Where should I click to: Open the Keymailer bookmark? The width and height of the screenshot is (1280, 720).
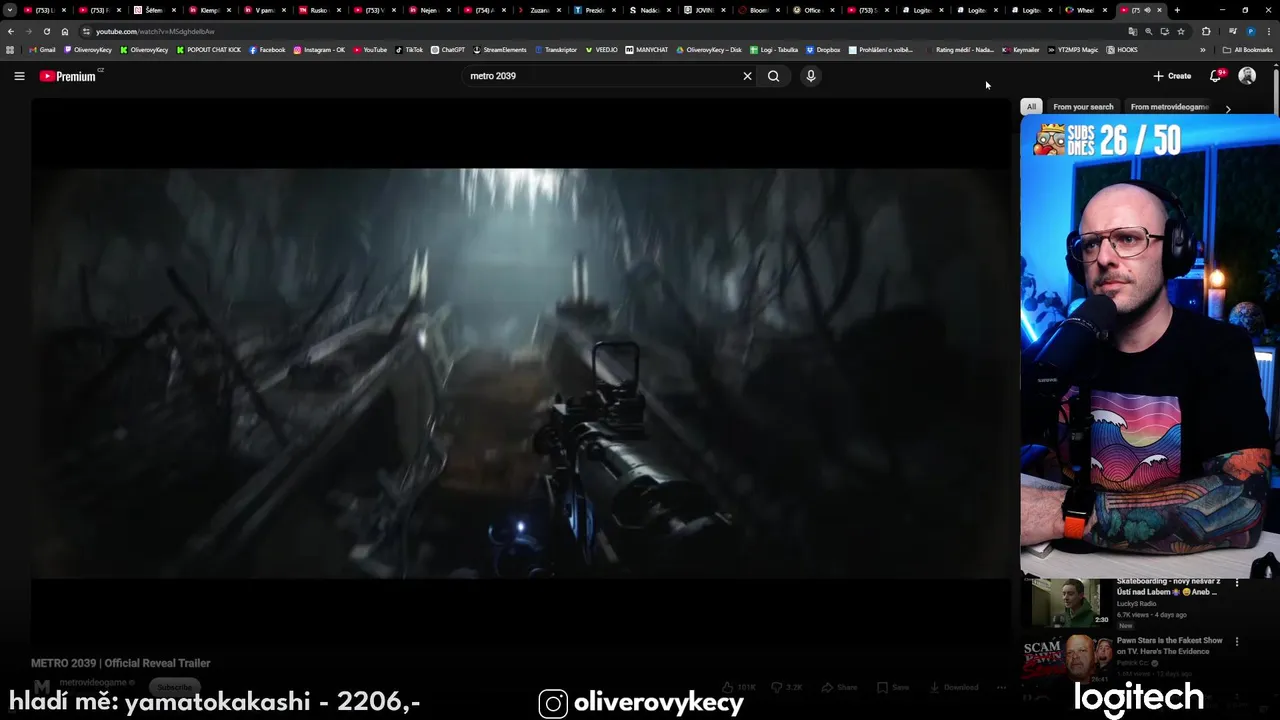click(x=1020, y=50)
